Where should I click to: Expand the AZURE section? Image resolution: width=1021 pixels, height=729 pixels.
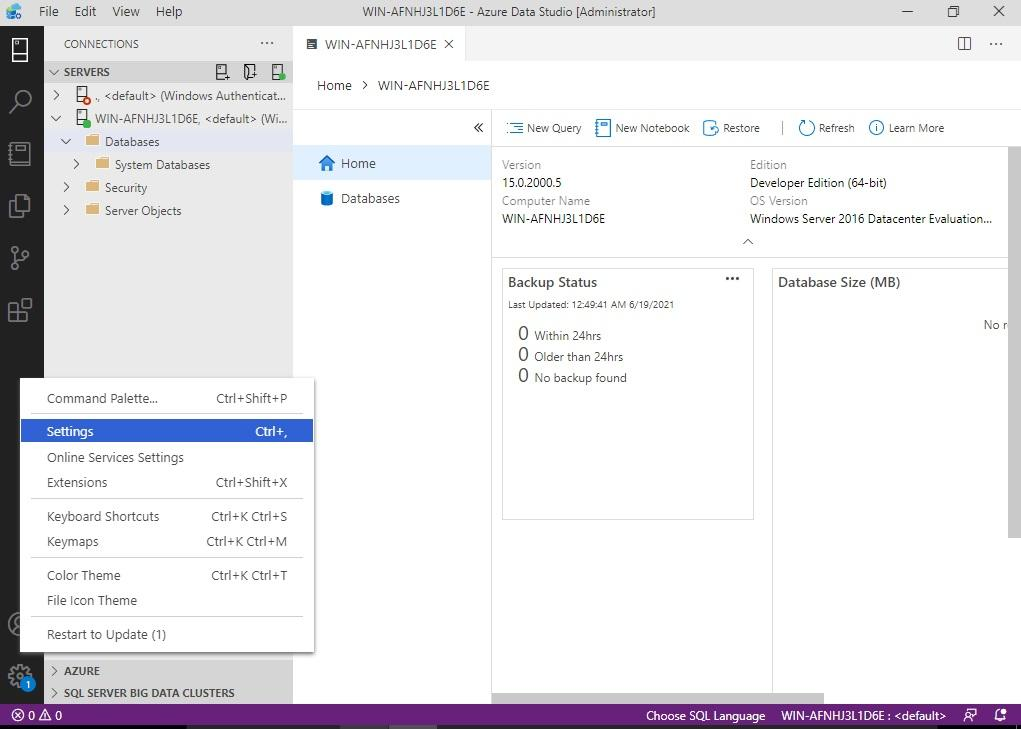tap(54, 670)
